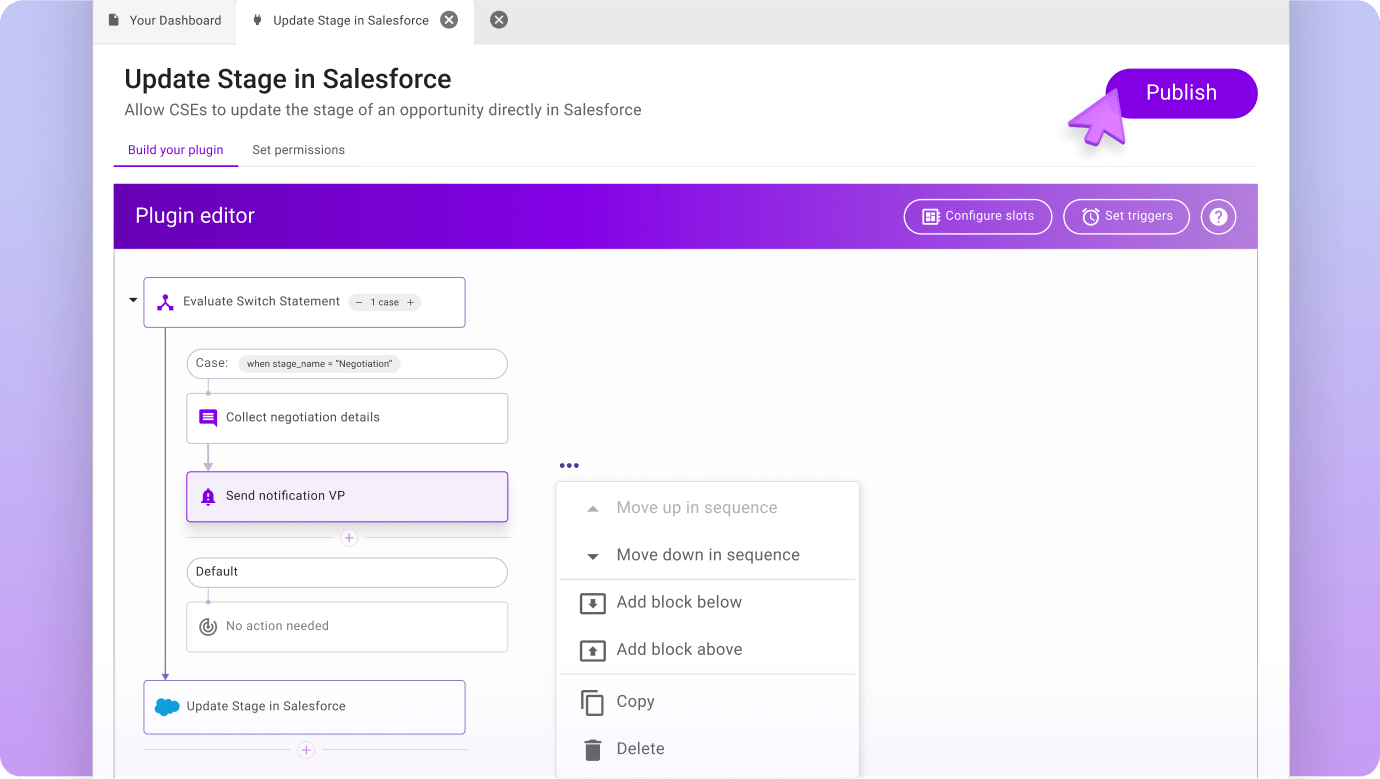
Task: Decrease case count with minus stepper
Action: point(359,302)
